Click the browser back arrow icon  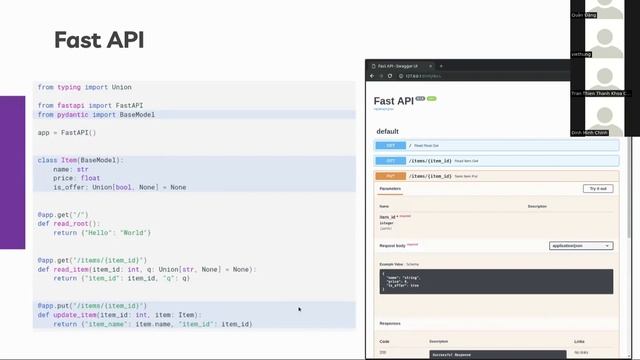point(372,76)
